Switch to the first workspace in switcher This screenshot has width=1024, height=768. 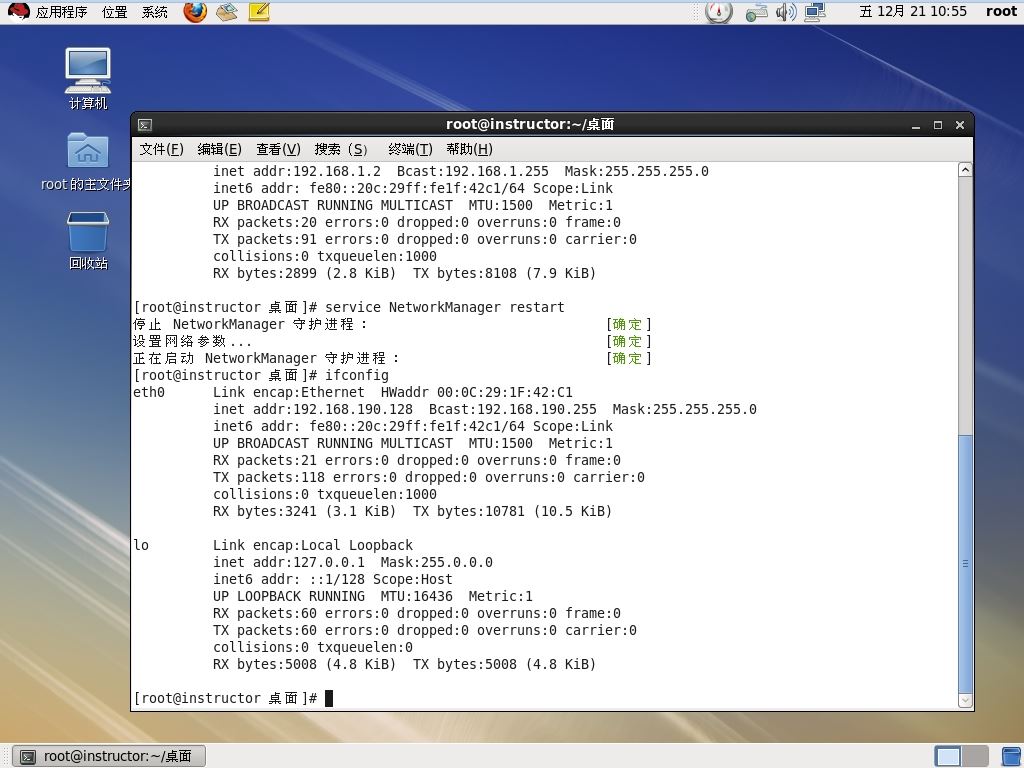pyautogui.click(x=947, y=757)
